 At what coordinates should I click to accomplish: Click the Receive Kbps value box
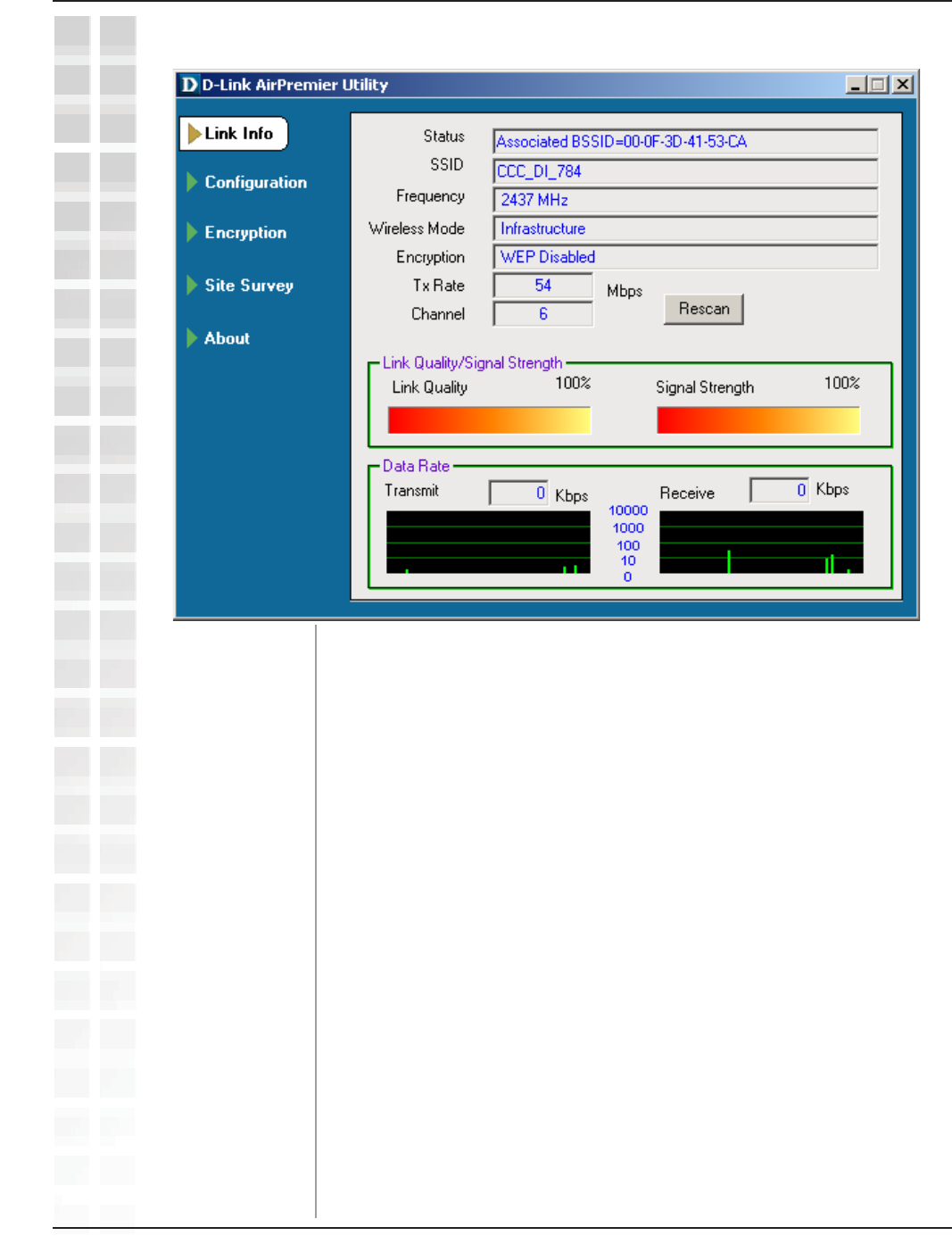click(x=779, y=490)
